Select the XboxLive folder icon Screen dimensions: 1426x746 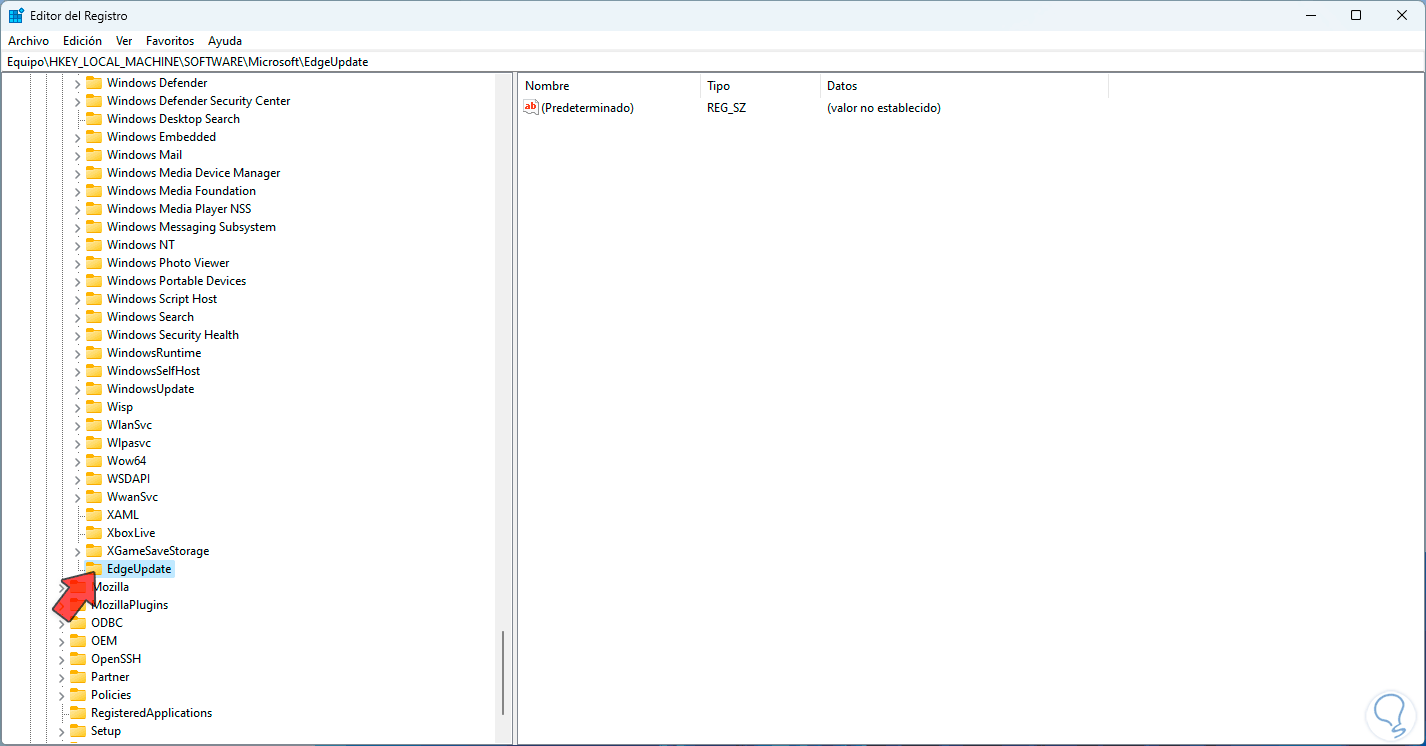pyautogui.click(x=94, y=533)
